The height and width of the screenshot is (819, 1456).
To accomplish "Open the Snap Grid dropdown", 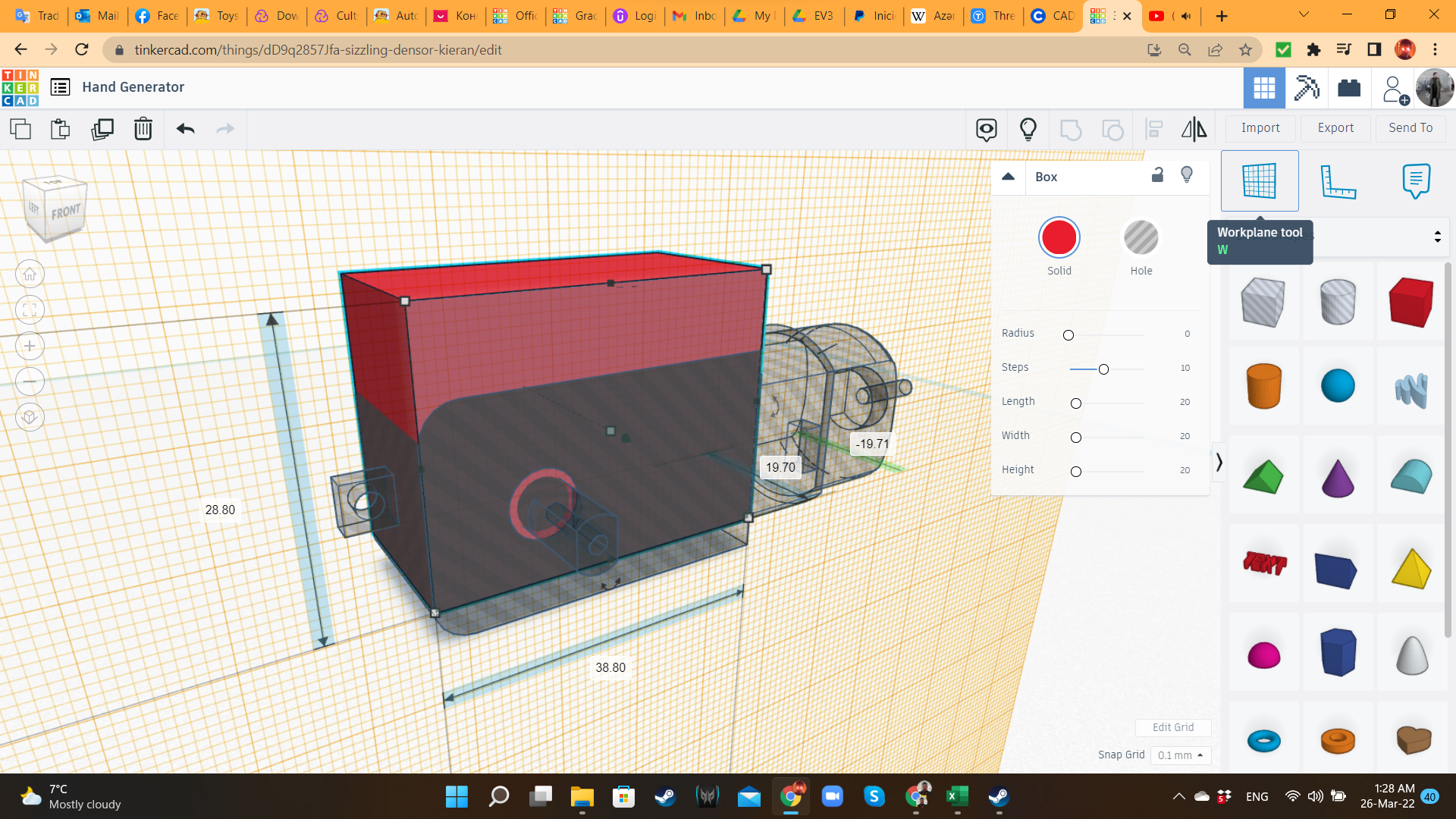I will pyautogui.click(x=1180, y=755).
